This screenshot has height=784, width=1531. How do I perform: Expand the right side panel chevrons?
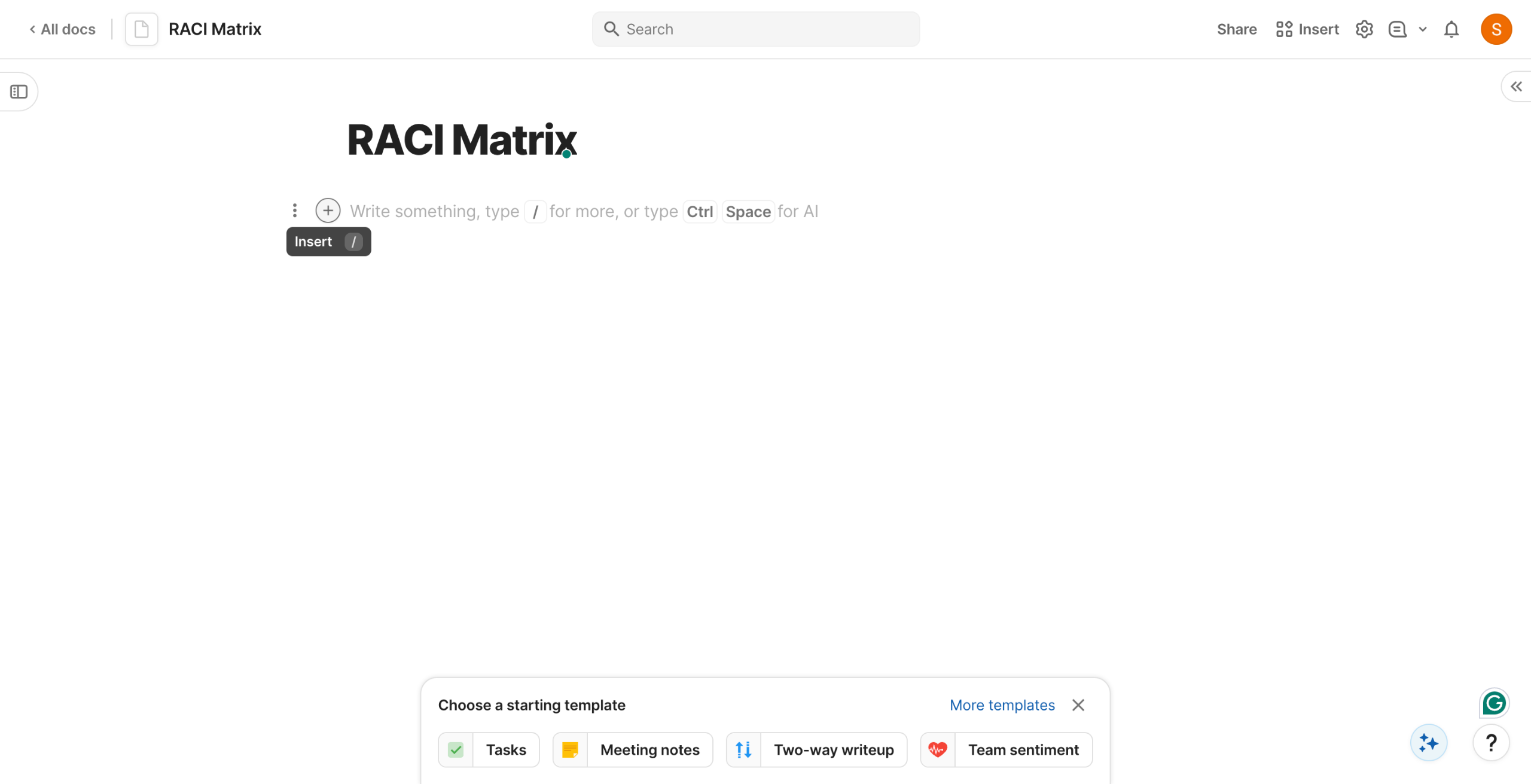1516,87
